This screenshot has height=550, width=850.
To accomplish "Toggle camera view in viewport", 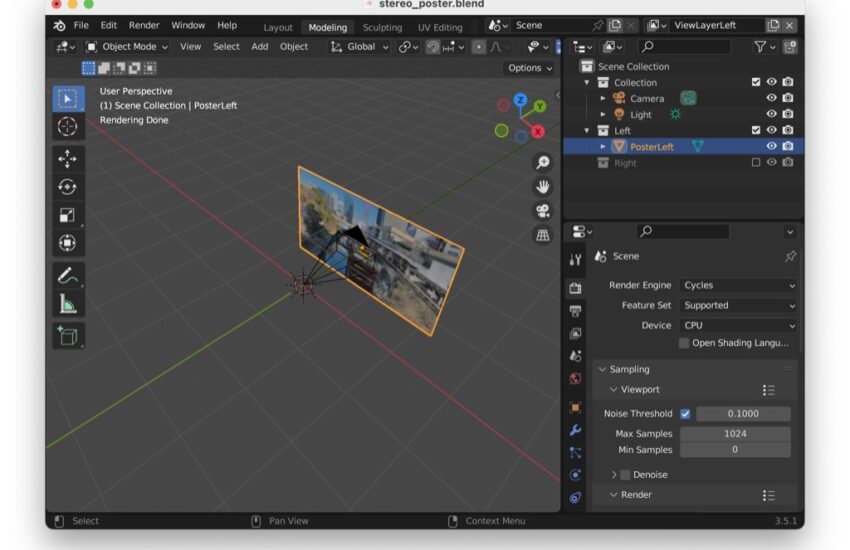I will pyautogui.click(x=543, y=211).
